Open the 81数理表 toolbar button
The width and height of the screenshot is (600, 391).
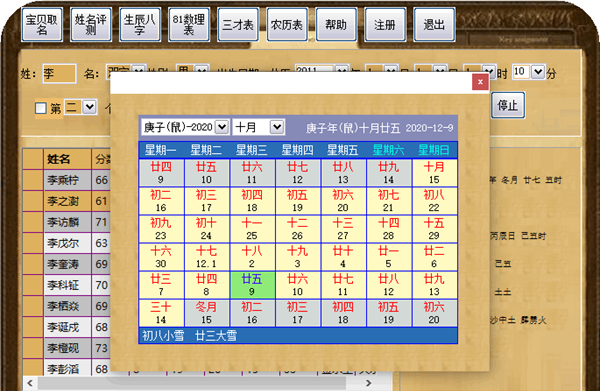pos(189,24)
